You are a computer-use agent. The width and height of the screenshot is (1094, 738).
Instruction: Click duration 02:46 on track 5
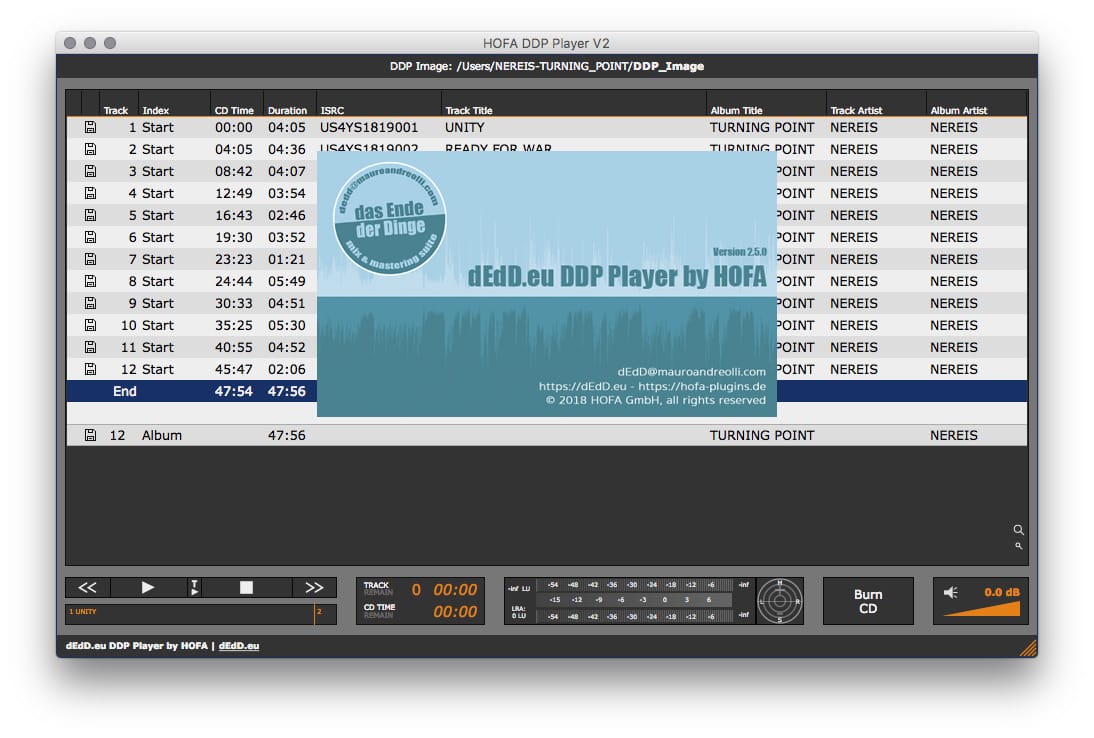click(x=287, y=215)
